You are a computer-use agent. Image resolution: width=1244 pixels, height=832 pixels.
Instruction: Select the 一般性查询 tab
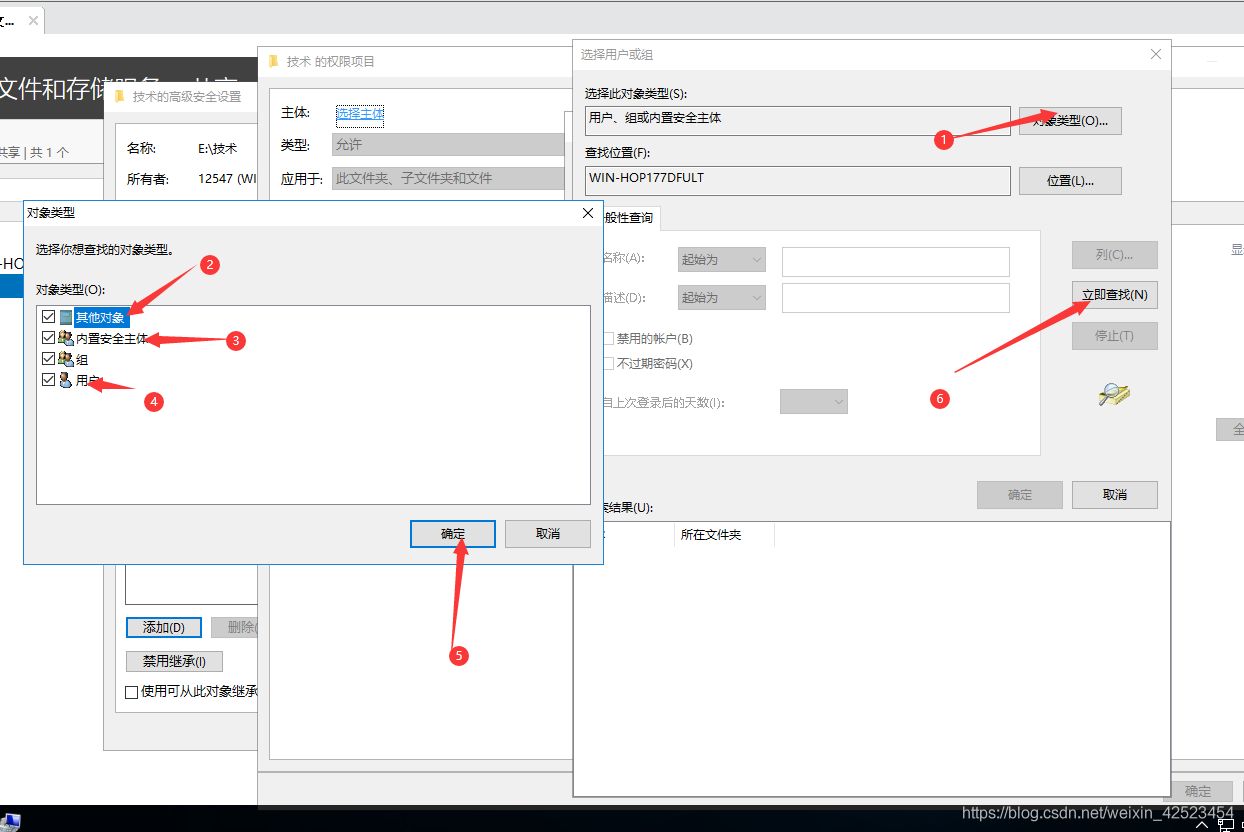(x=629, y=217)
